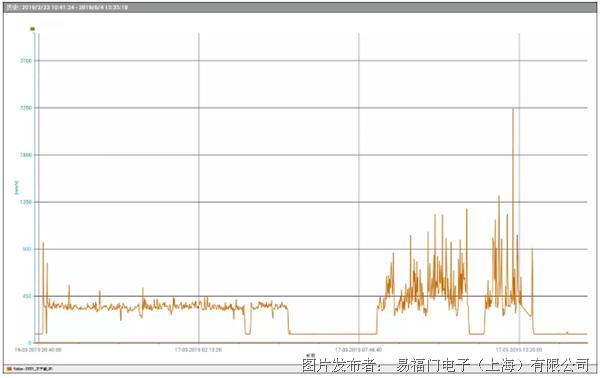Click the first spike near the chart start
The image size is (600, 378).
point(43,243)
